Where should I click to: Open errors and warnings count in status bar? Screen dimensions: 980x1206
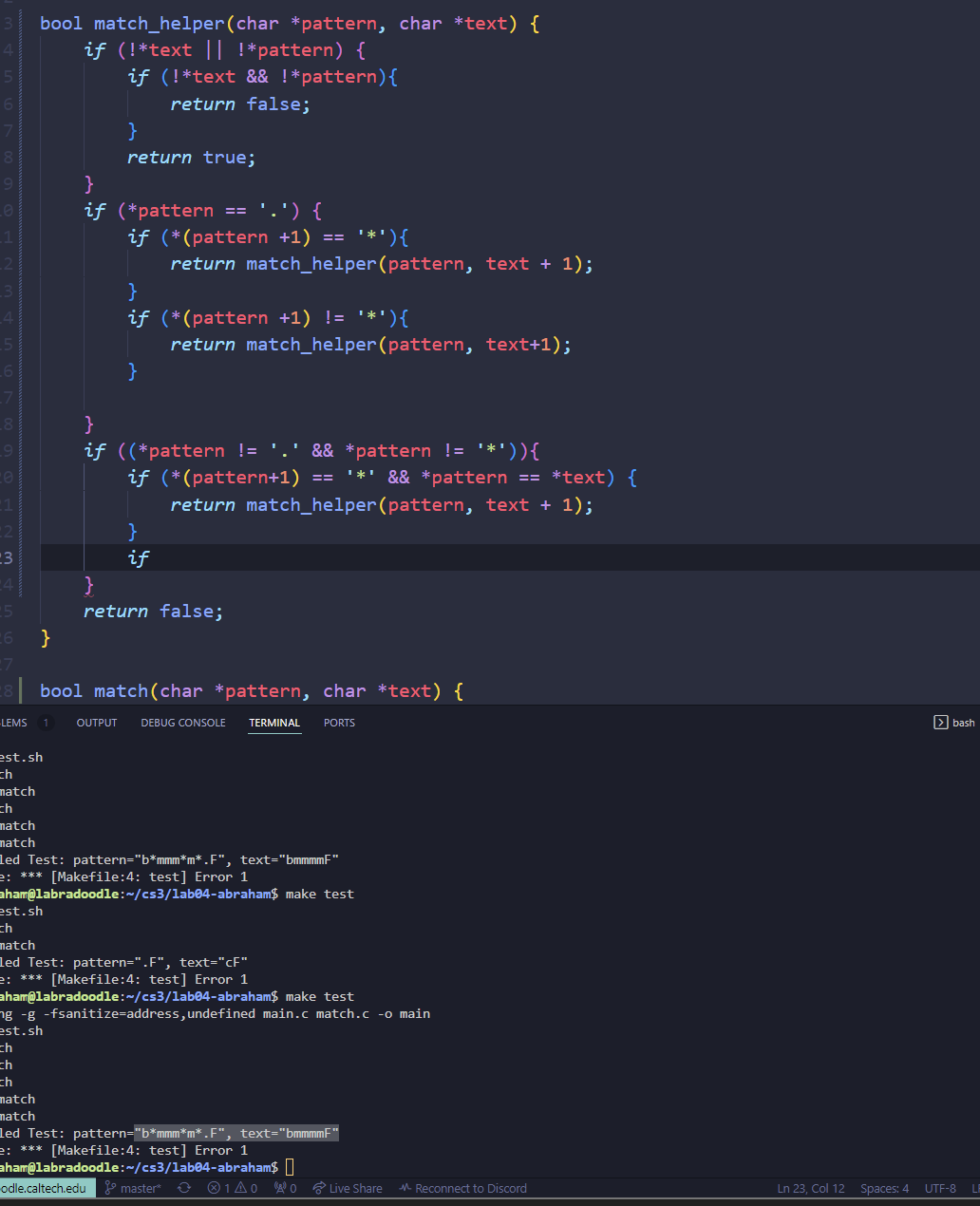233,1188
